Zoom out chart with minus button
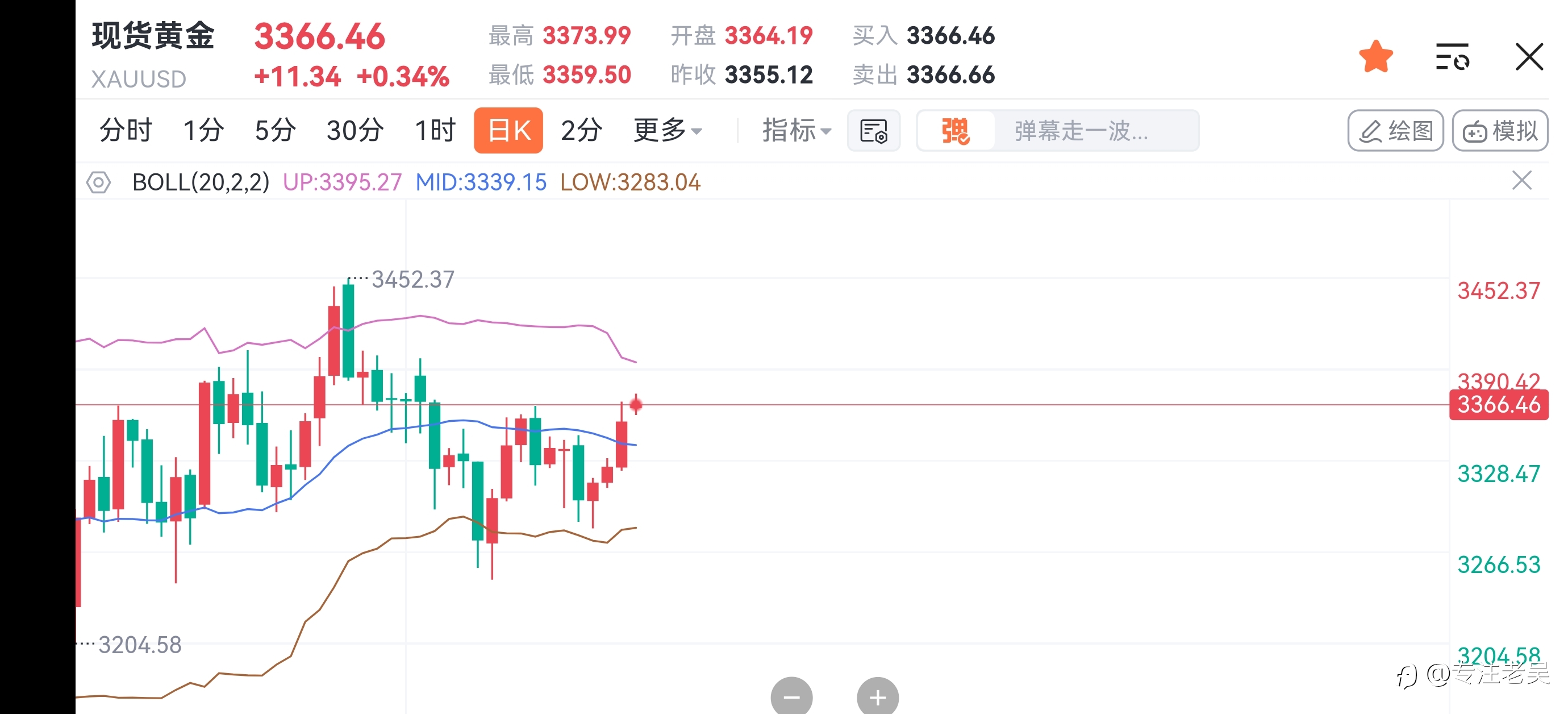 click(791, 696)
